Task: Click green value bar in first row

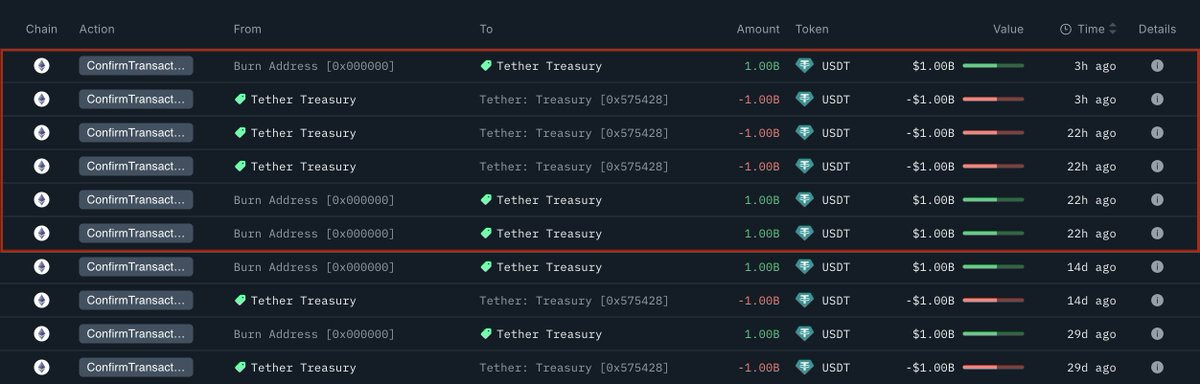Action: point(993,66)
